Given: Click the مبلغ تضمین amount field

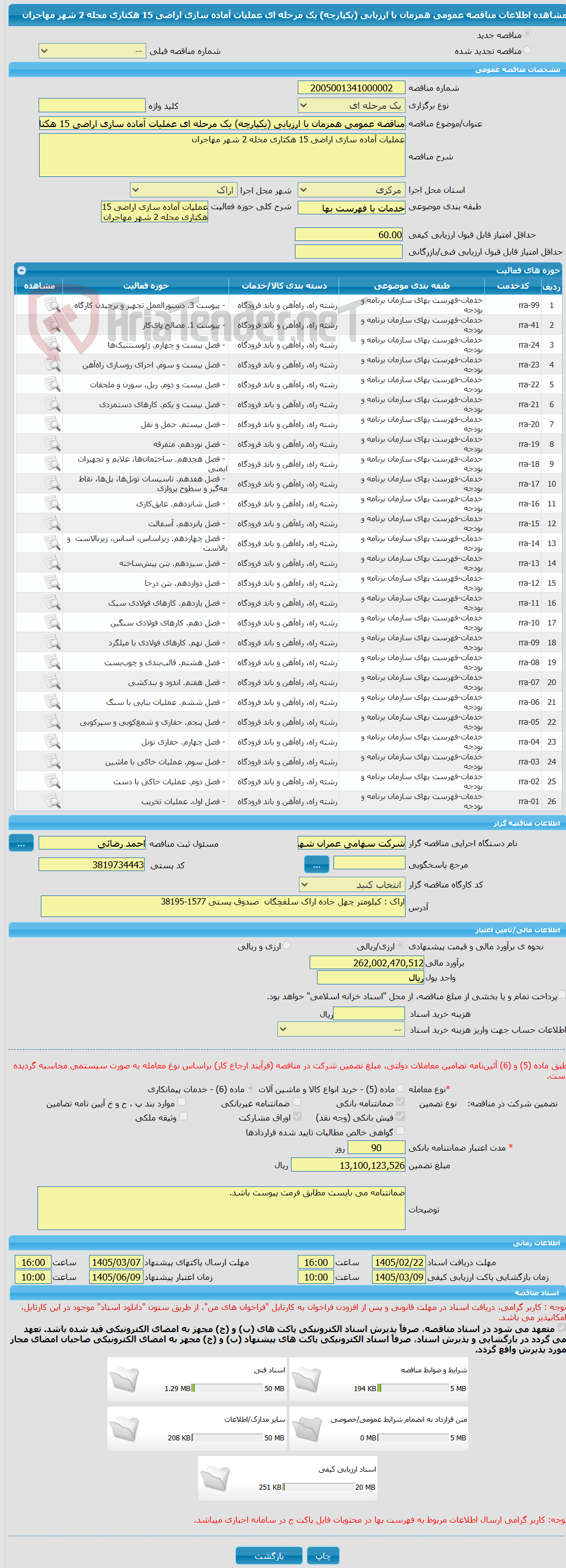Looking at the screenshot, I should click(348, 1165).
